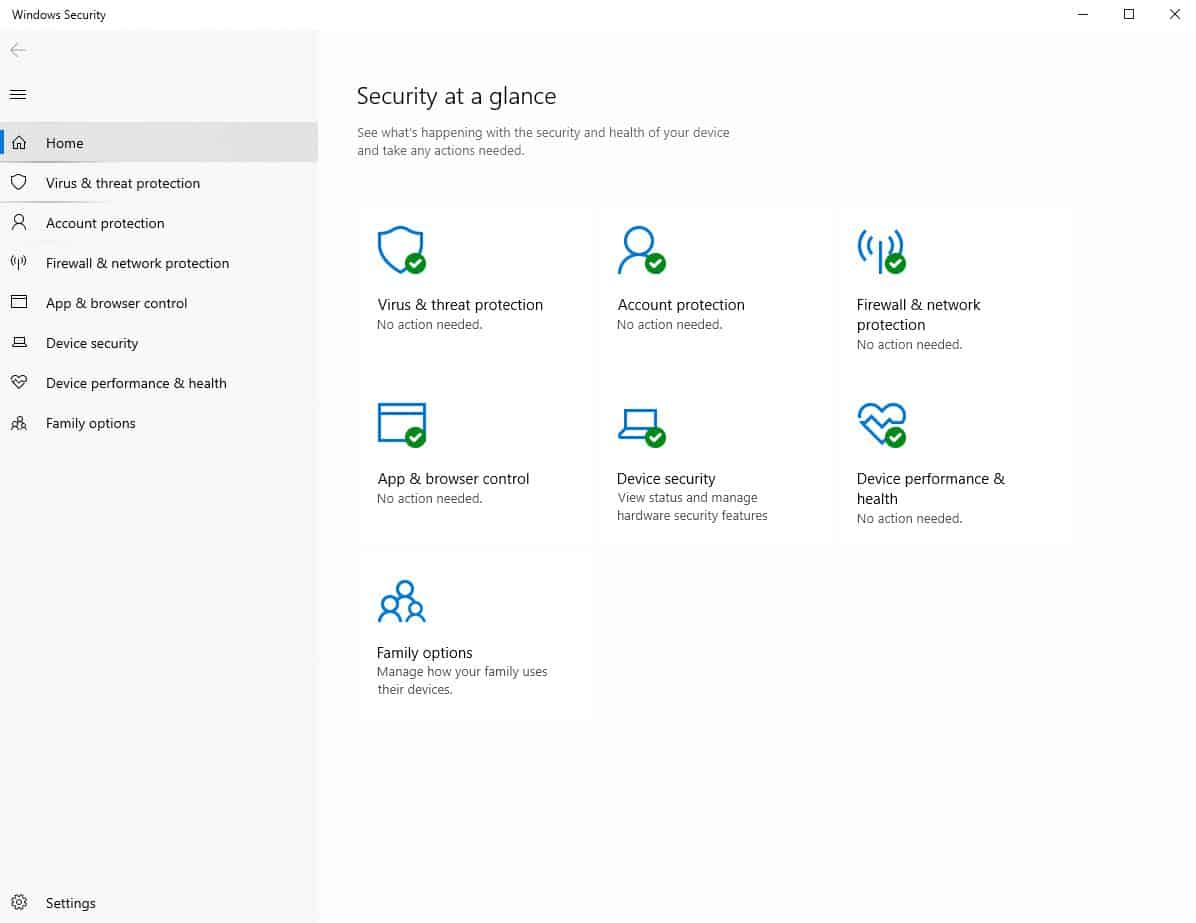Viewport: 1196px width, 923px height.
Task: Minimize the Windows Security window
Action: click(x=1082, y=14)
